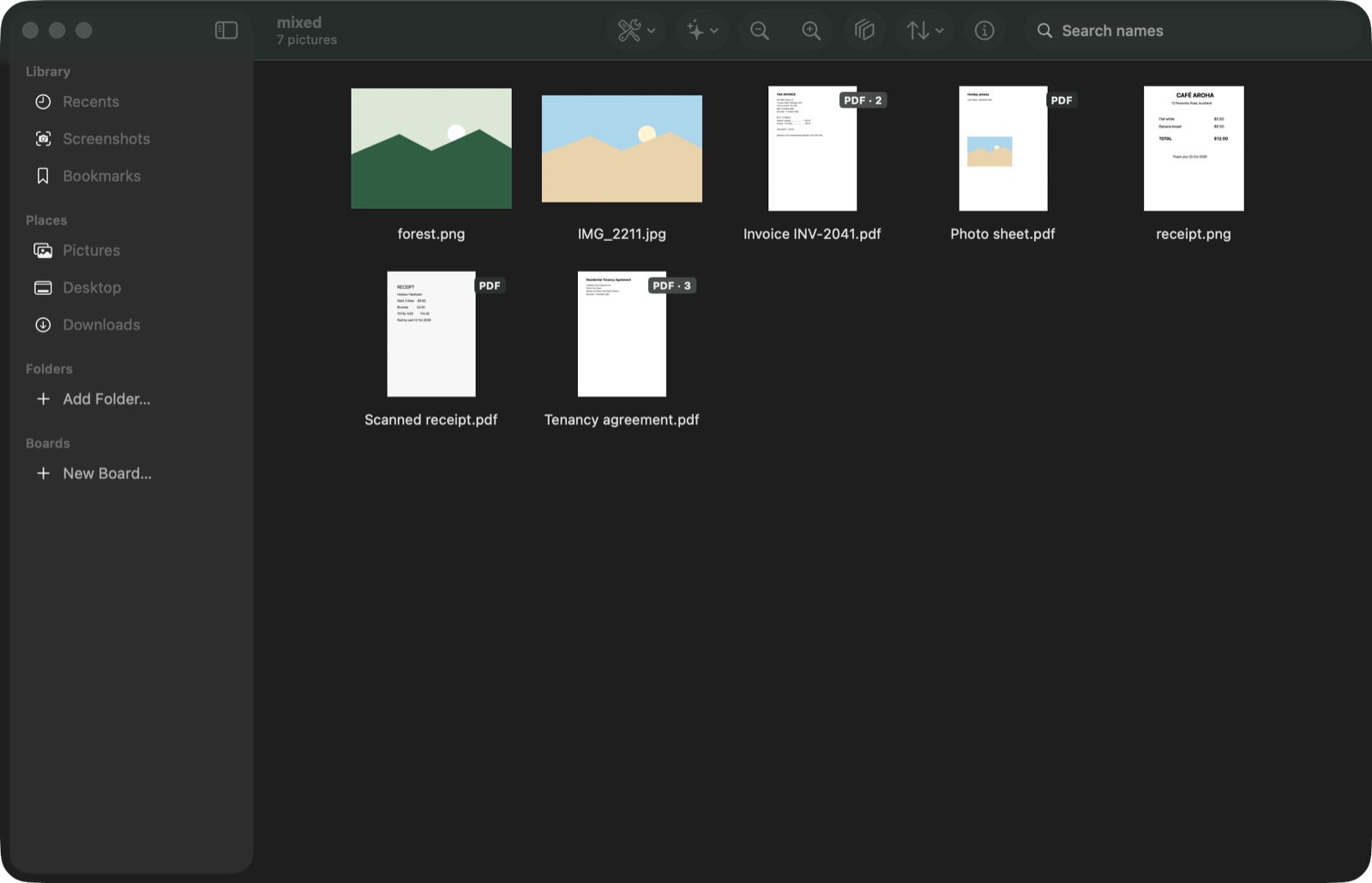Click the receipt.png file name
Screen dimensions: 1372x883
[1194, 234]
